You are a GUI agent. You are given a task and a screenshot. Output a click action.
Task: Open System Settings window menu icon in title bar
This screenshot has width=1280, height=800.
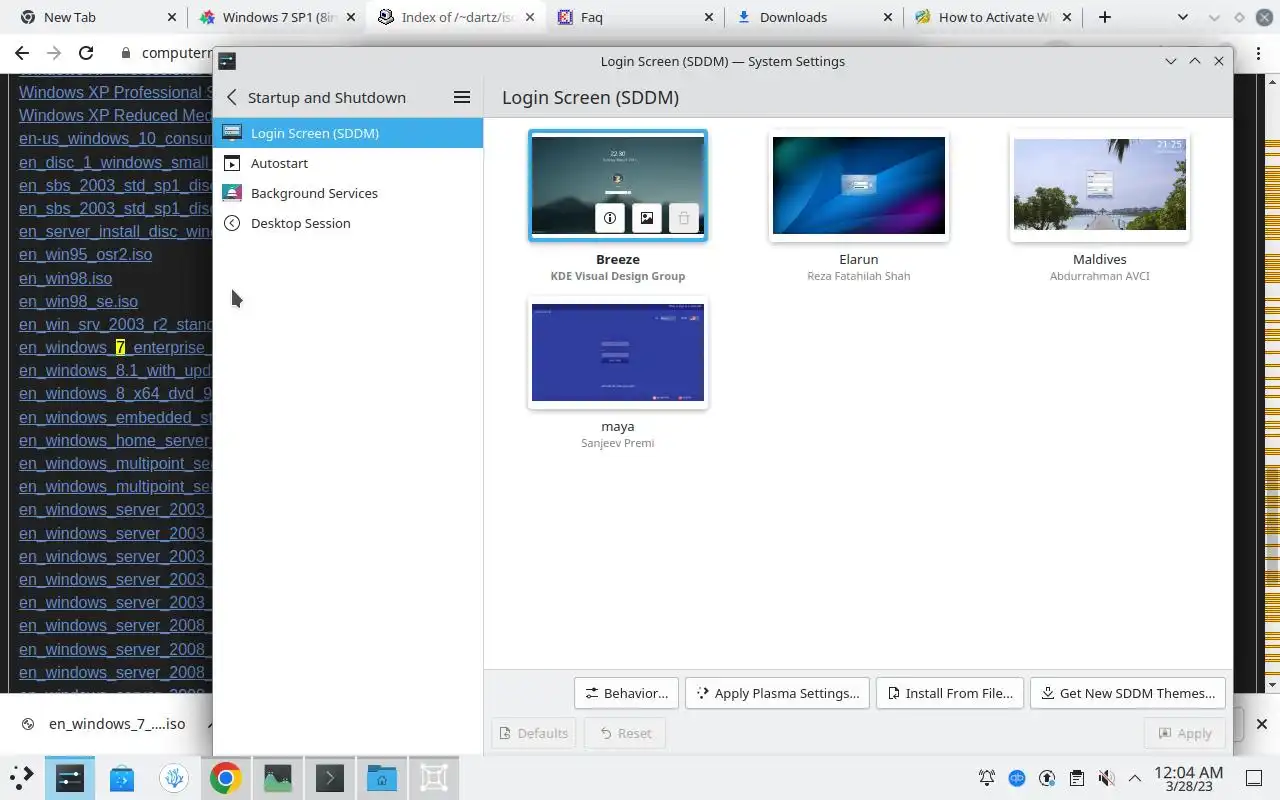[x=227, y=61]
